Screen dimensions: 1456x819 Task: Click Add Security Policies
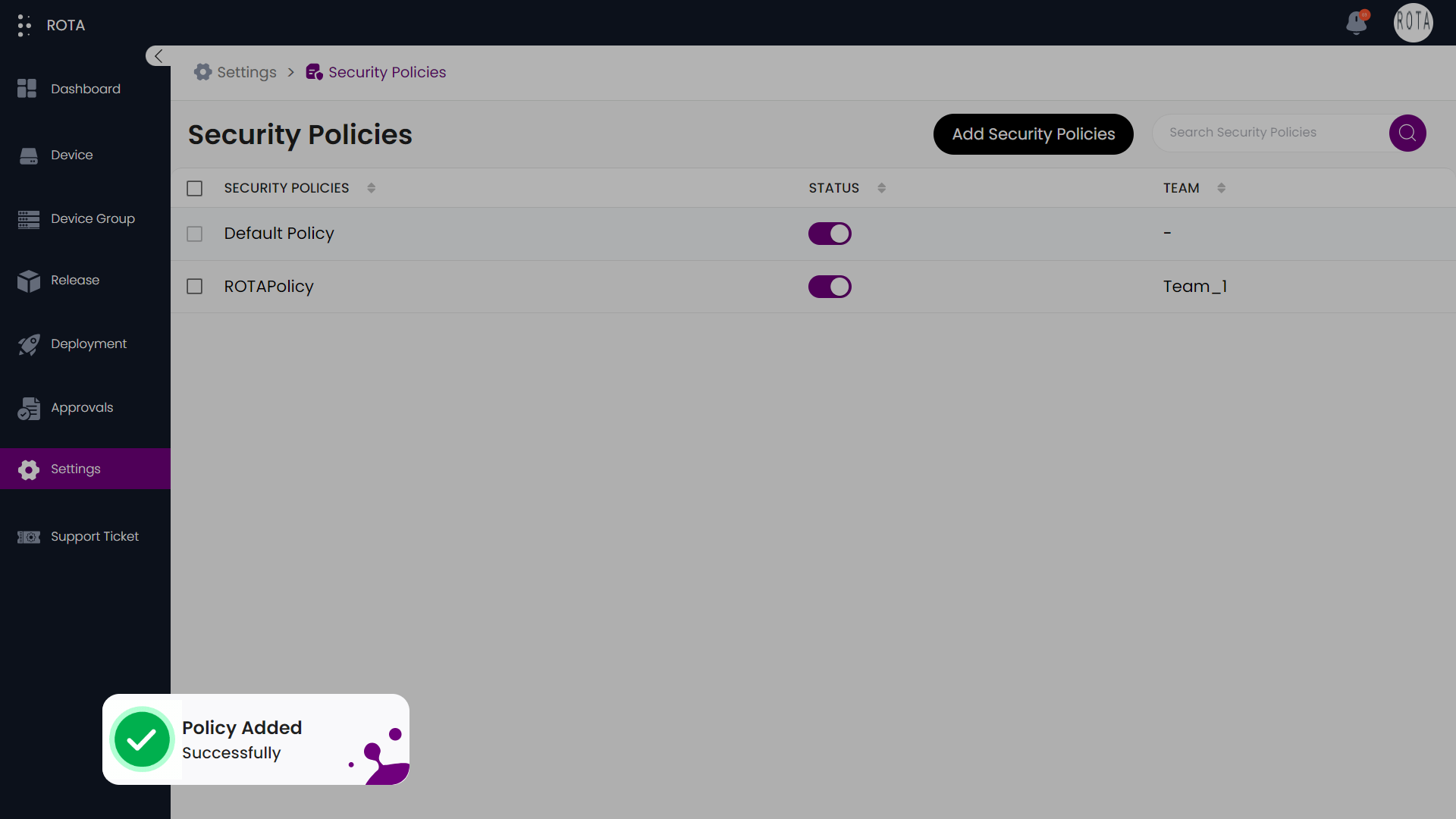click(1034, 134)
